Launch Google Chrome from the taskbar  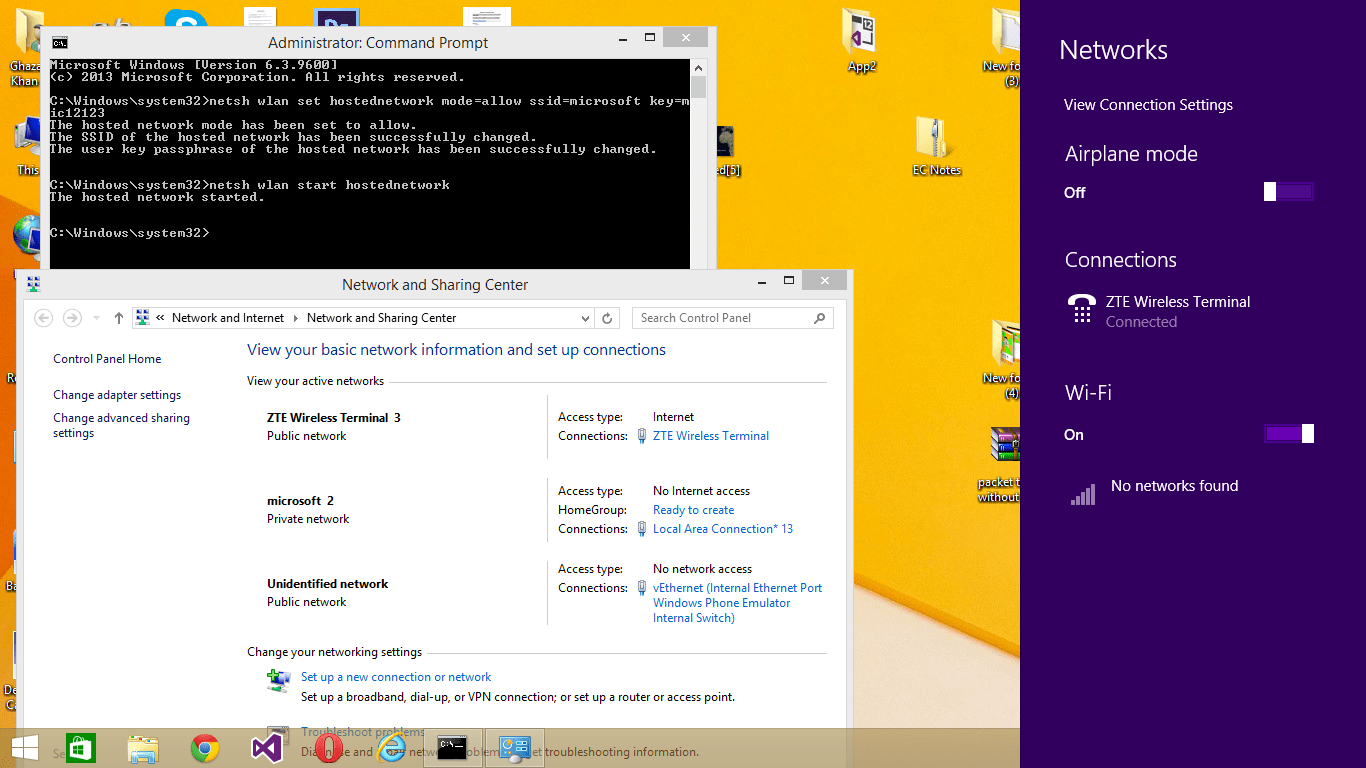tap(205, 748)
